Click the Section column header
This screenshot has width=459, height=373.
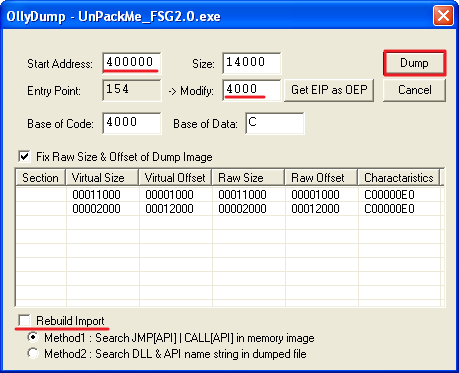[41, 178]
